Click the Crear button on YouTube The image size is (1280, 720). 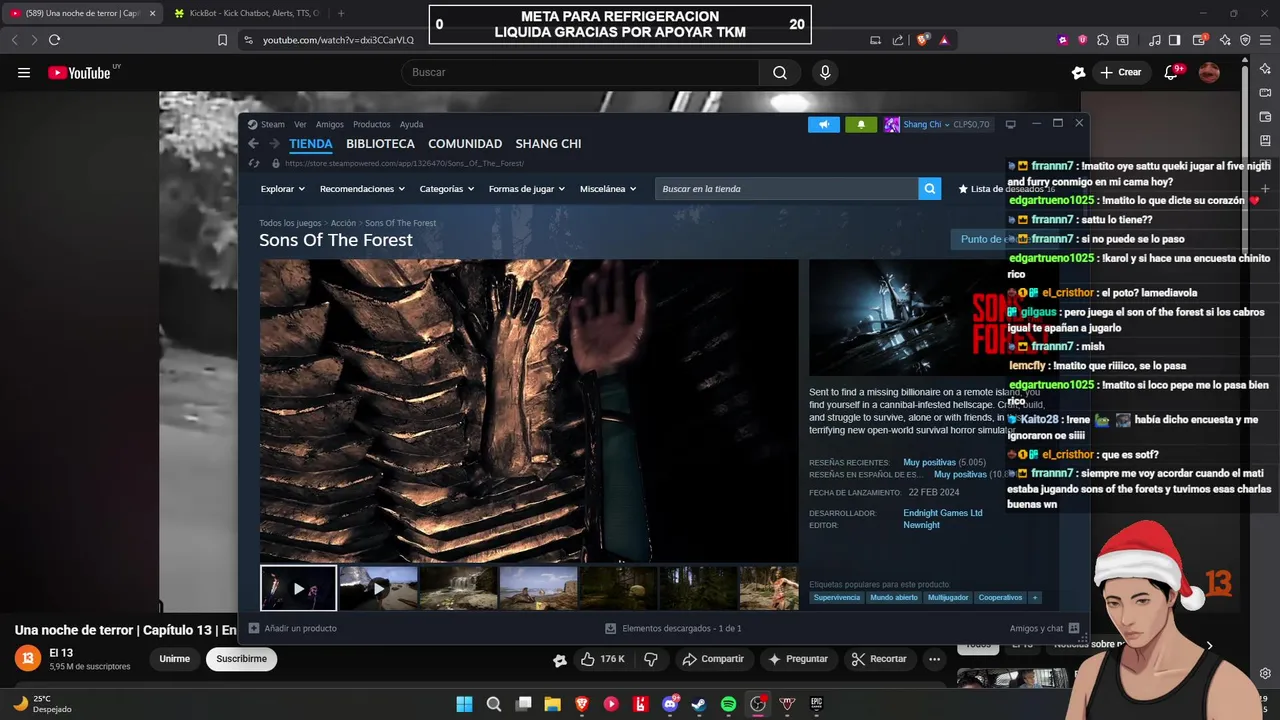1120,72
